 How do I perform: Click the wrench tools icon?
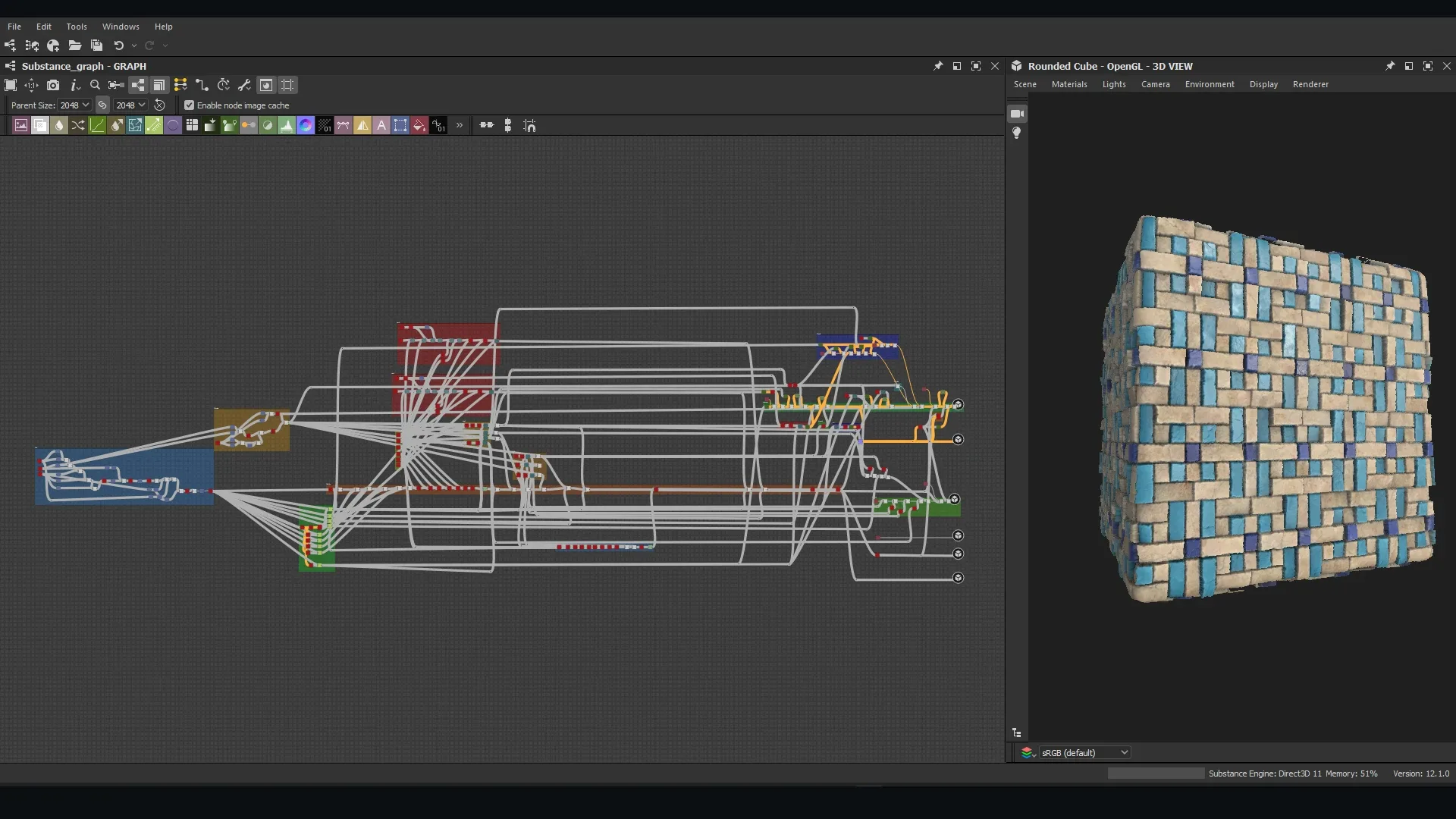coord(243,85)
